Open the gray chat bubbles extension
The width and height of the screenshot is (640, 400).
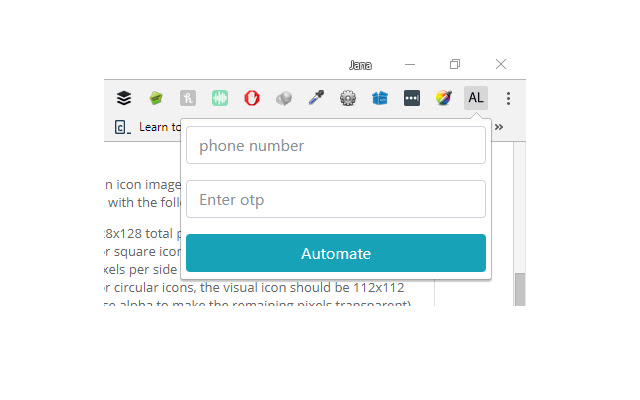point(284,98)
